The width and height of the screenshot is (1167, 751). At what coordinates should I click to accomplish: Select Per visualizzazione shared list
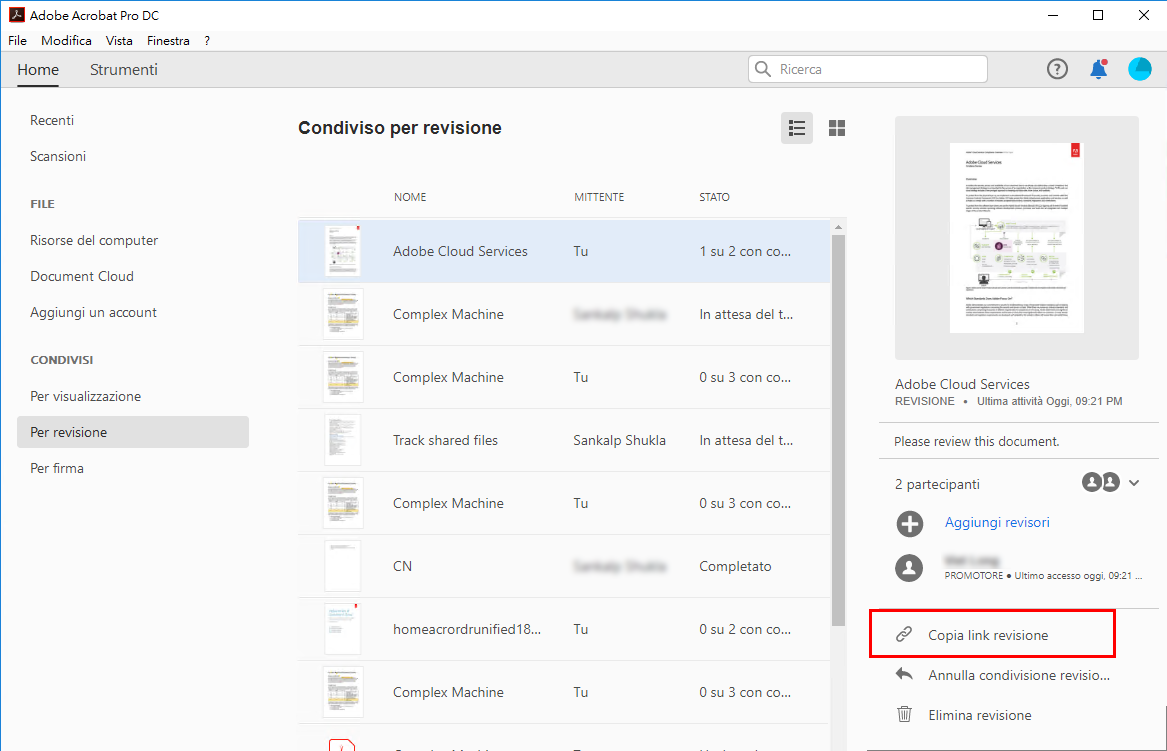[86, 397]
